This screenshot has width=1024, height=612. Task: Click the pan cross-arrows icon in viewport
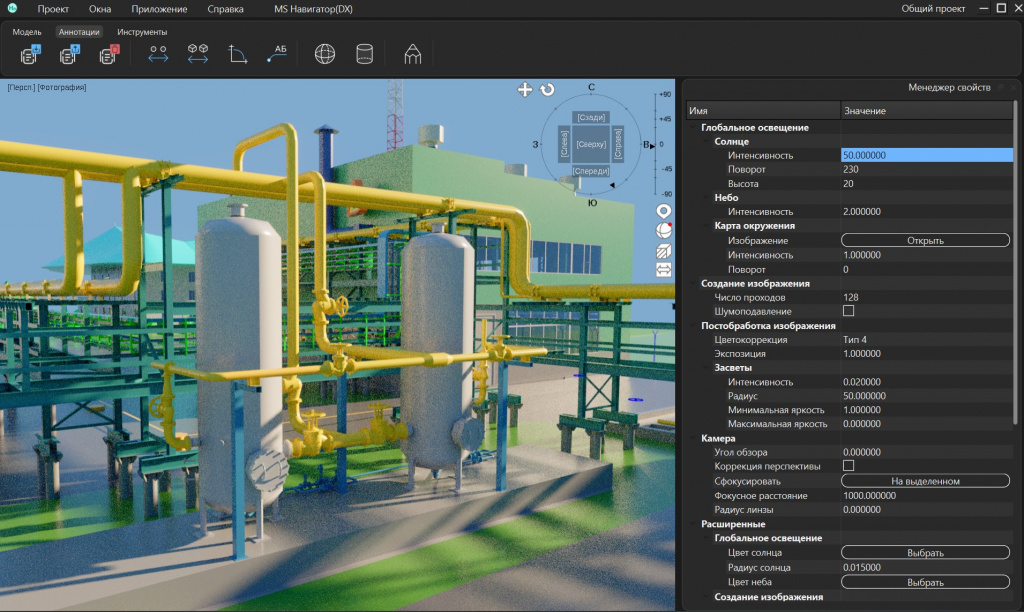pos(525,89)
